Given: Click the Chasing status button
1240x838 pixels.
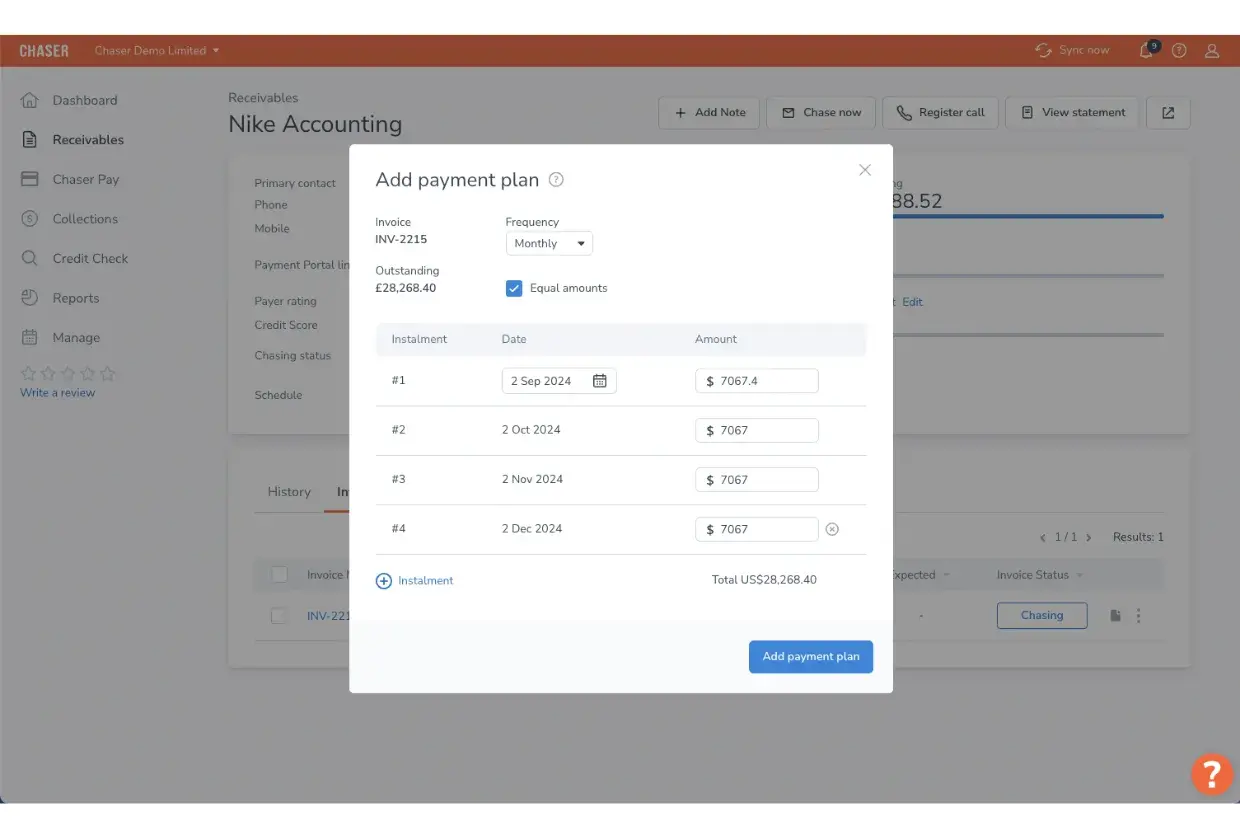Looking at the screenshot, I should 1042,616.
